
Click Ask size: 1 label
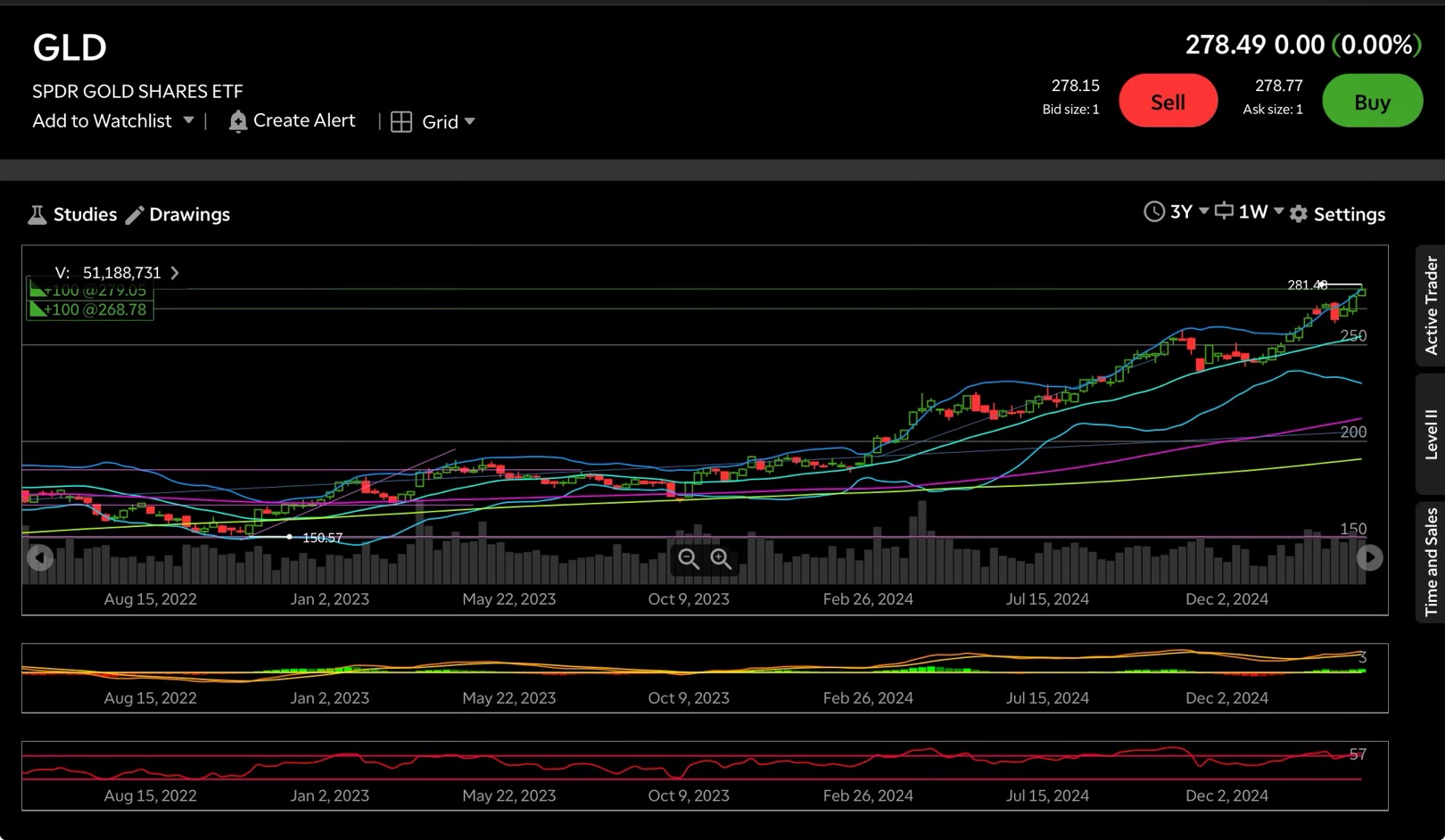1273,110
